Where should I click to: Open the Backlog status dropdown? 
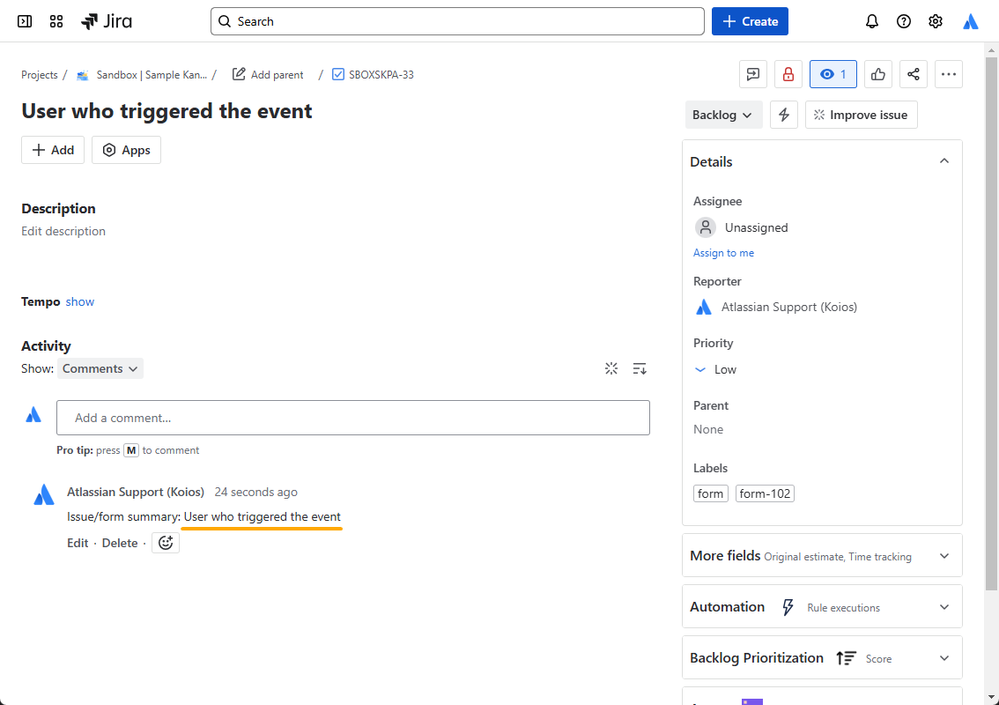pyautogui.click(x=723, y=115)
